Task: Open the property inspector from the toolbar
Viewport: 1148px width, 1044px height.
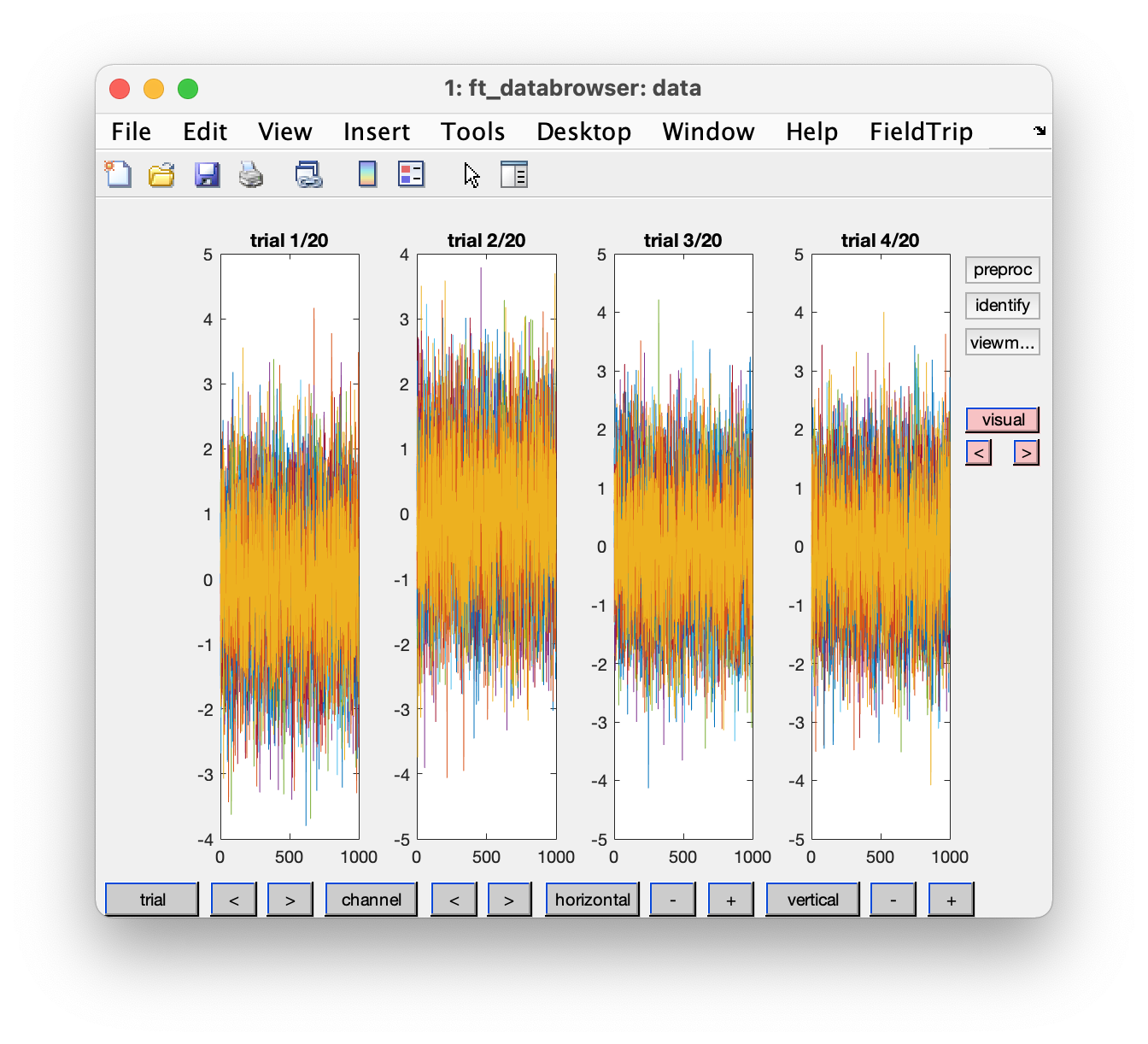Action: pyautogui.click(x=514, y=173)
